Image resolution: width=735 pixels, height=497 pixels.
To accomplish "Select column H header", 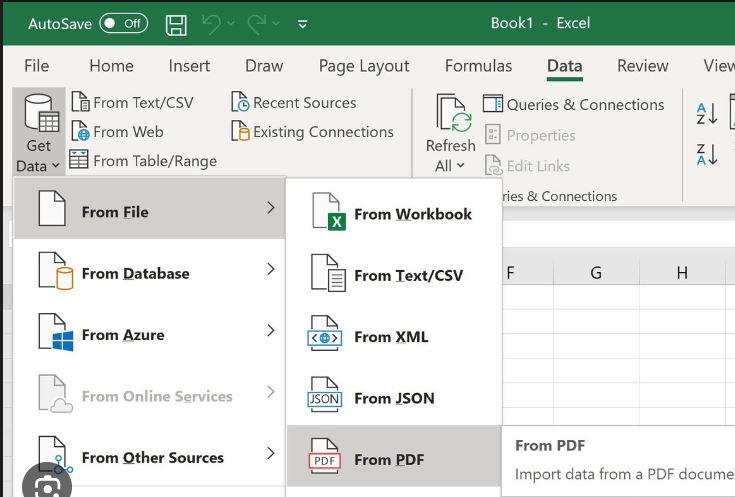I will pos(682,272).
